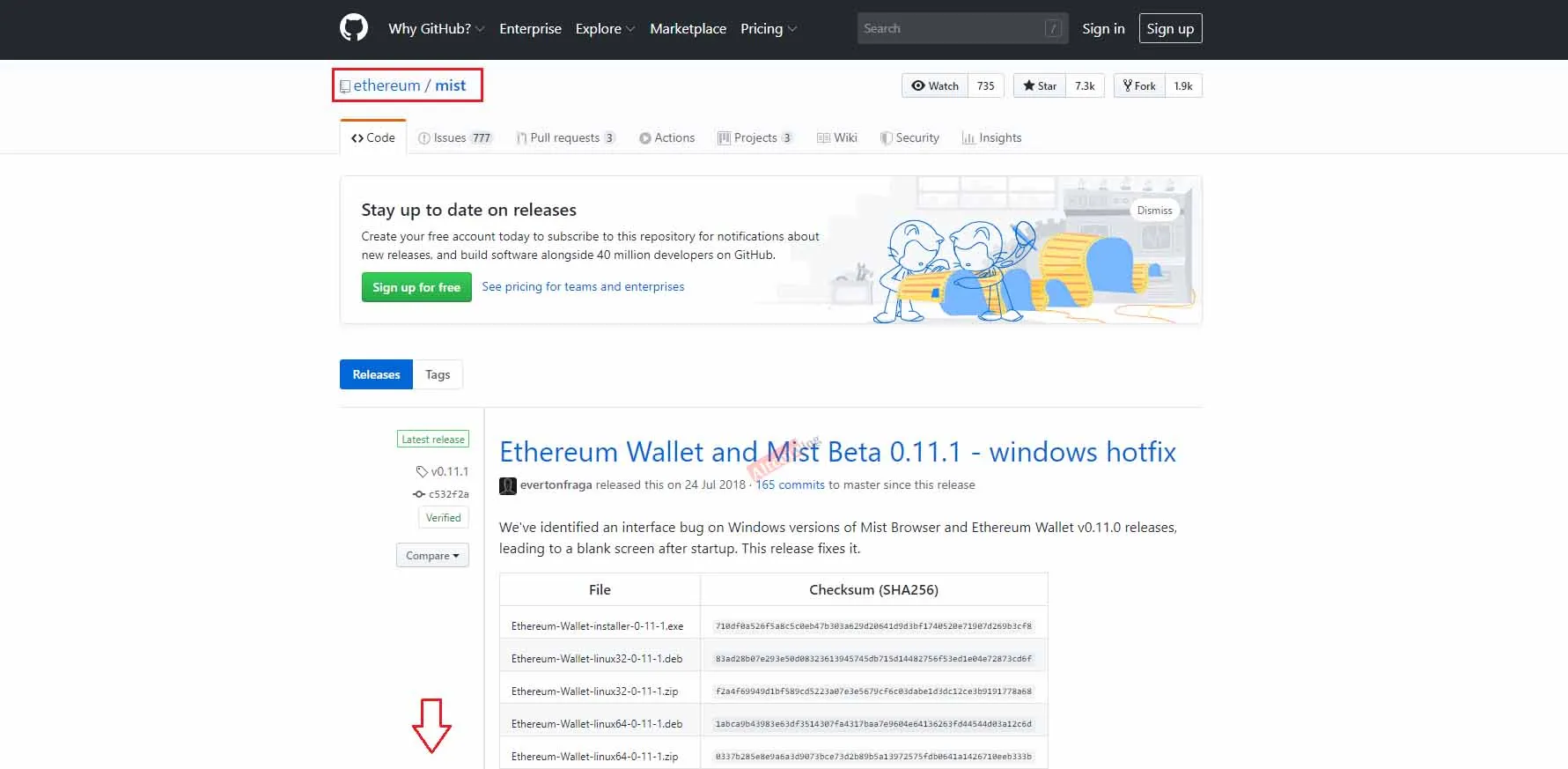Select Ethereum-Wallet-linux32-0-11-1.deb text
Screen dimensions: 1568x769
pos(597,658)
